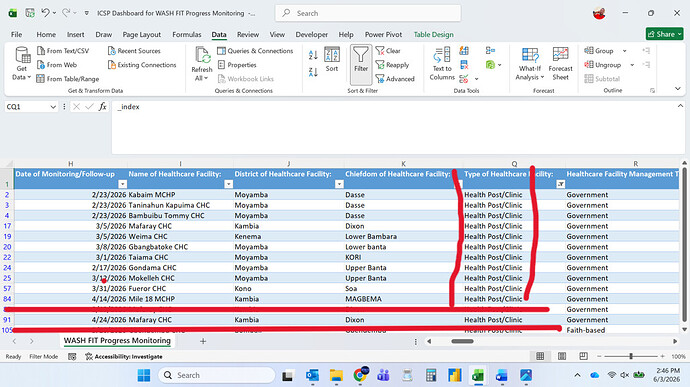Open What-If Analysis menu
The height and width of the screenshot is (387, 690).
[530, 64]
